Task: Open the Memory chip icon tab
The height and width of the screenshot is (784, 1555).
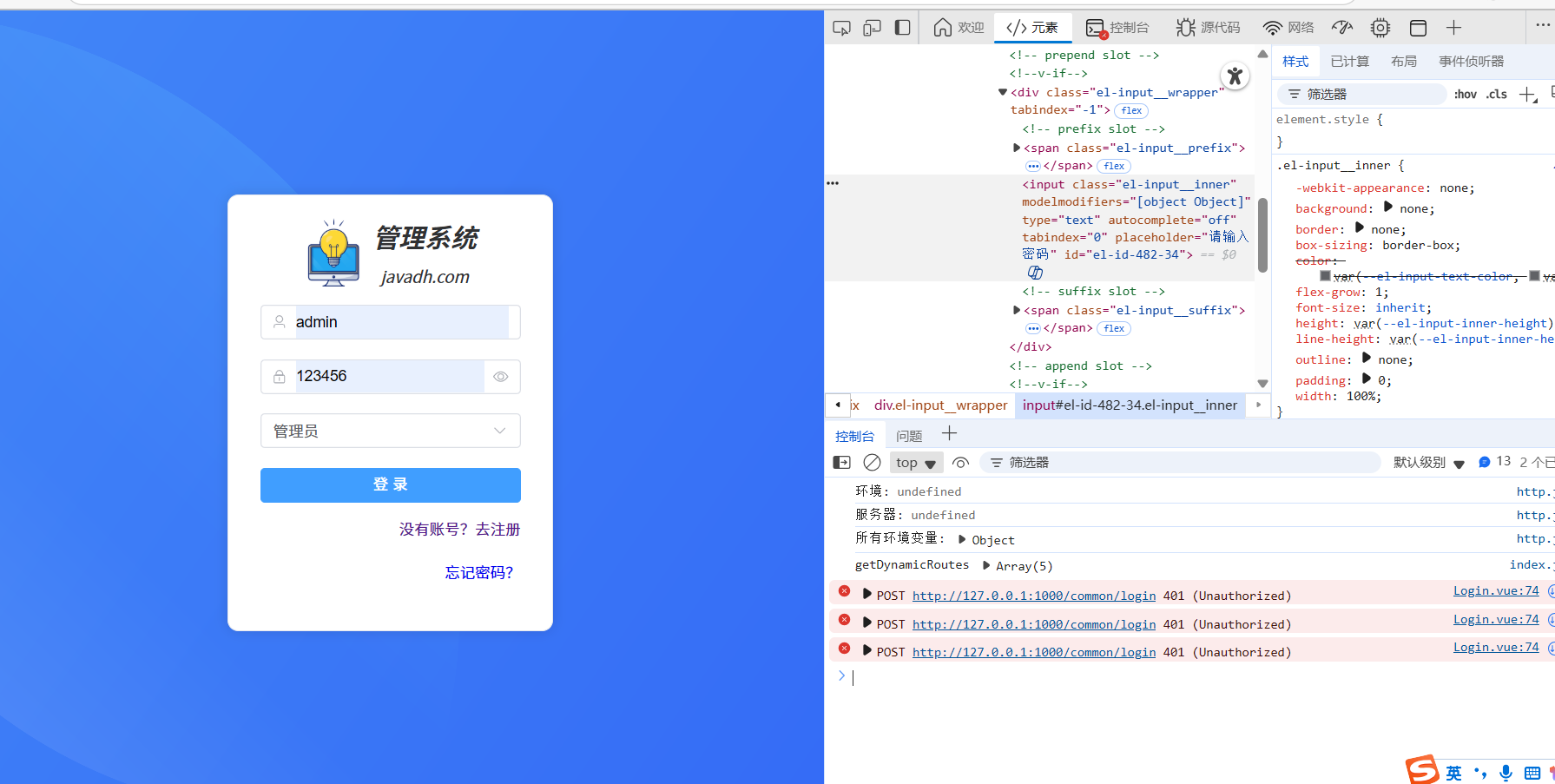Action: coord(1380,28)
